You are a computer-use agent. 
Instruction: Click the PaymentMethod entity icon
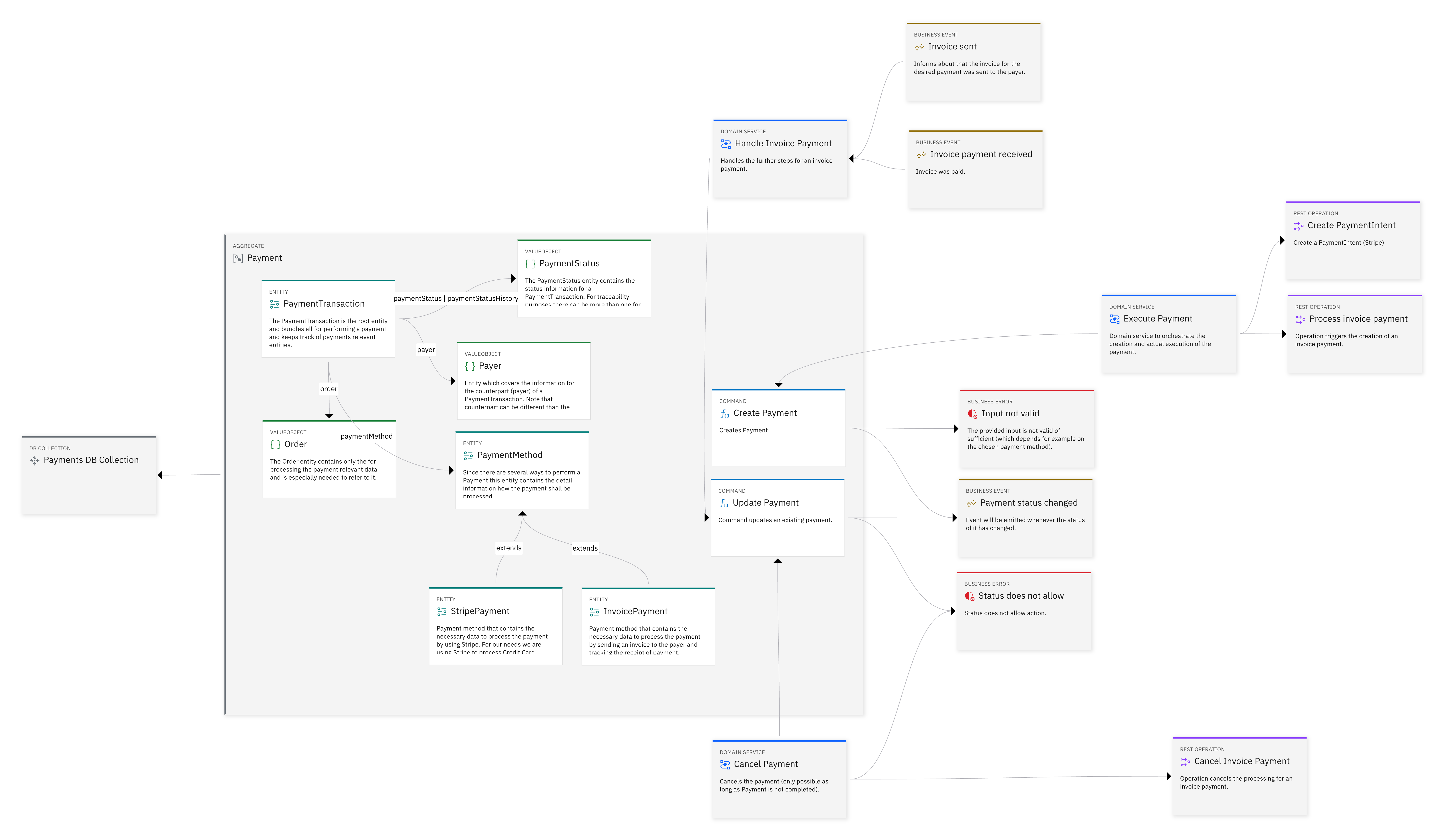468,455
